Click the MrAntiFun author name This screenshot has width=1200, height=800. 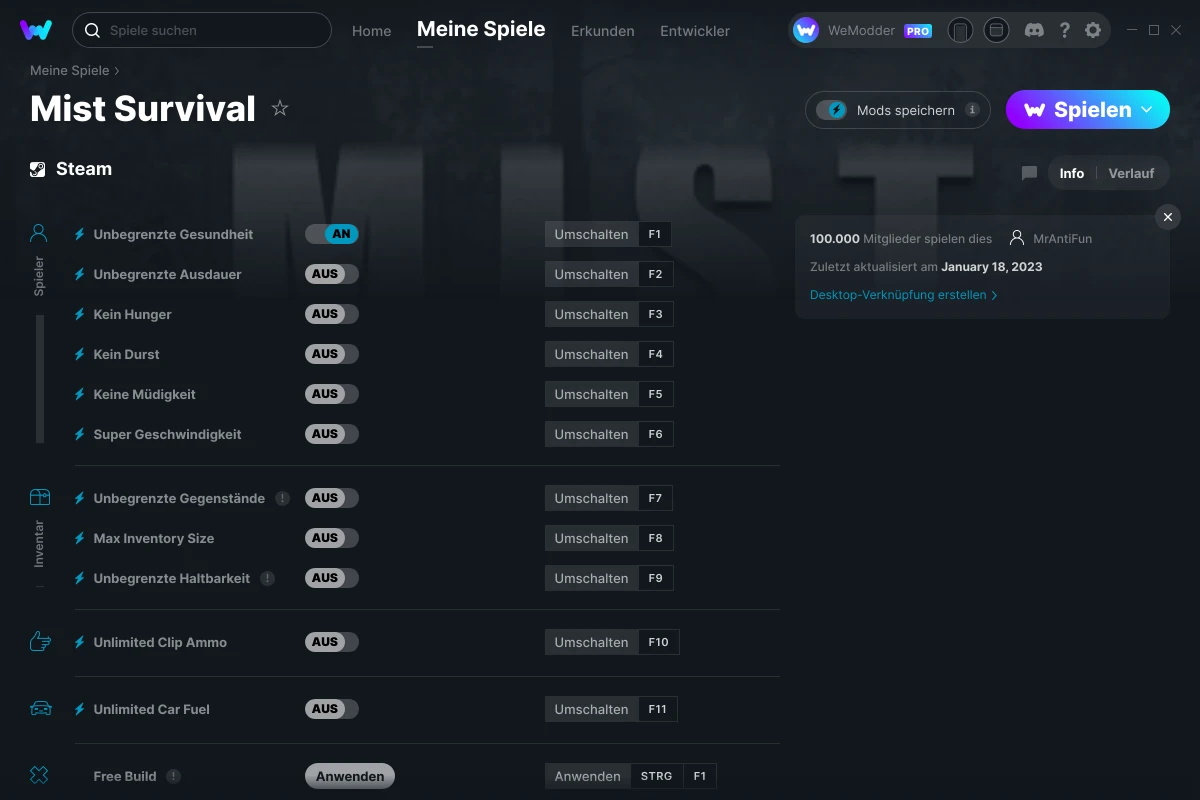tap(1063, 239)
